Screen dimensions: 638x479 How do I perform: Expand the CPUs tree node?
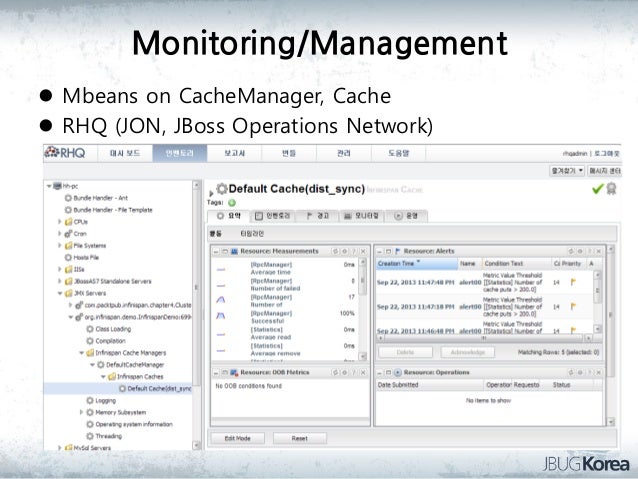(60, 222)
